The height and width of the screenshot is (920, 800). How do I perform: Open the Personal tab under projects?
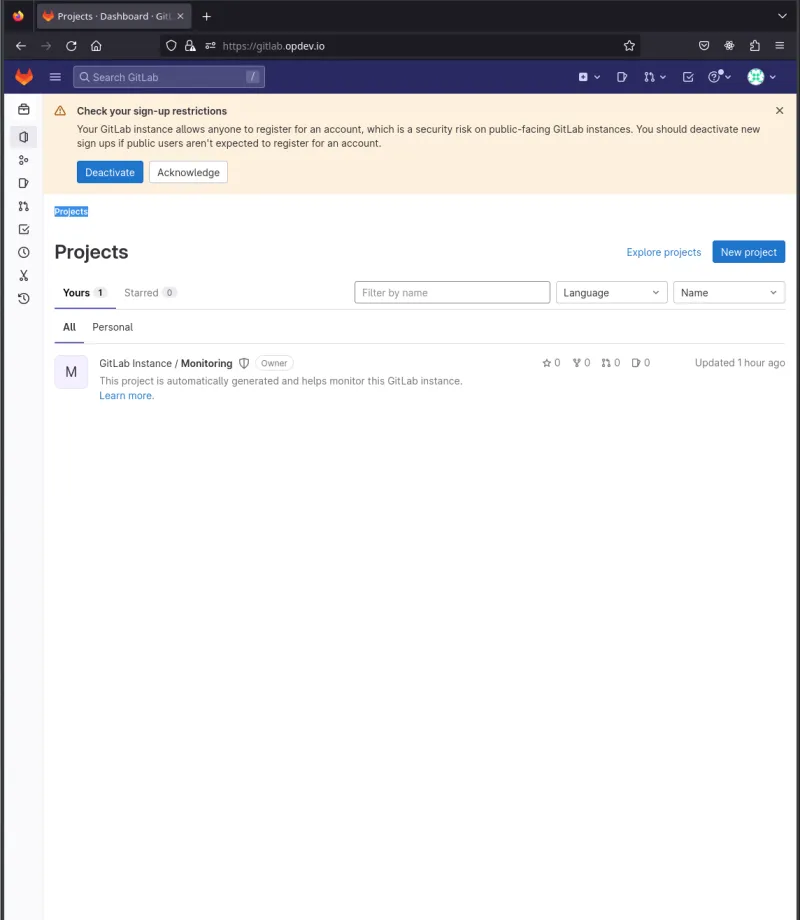[x=112, y=327]
